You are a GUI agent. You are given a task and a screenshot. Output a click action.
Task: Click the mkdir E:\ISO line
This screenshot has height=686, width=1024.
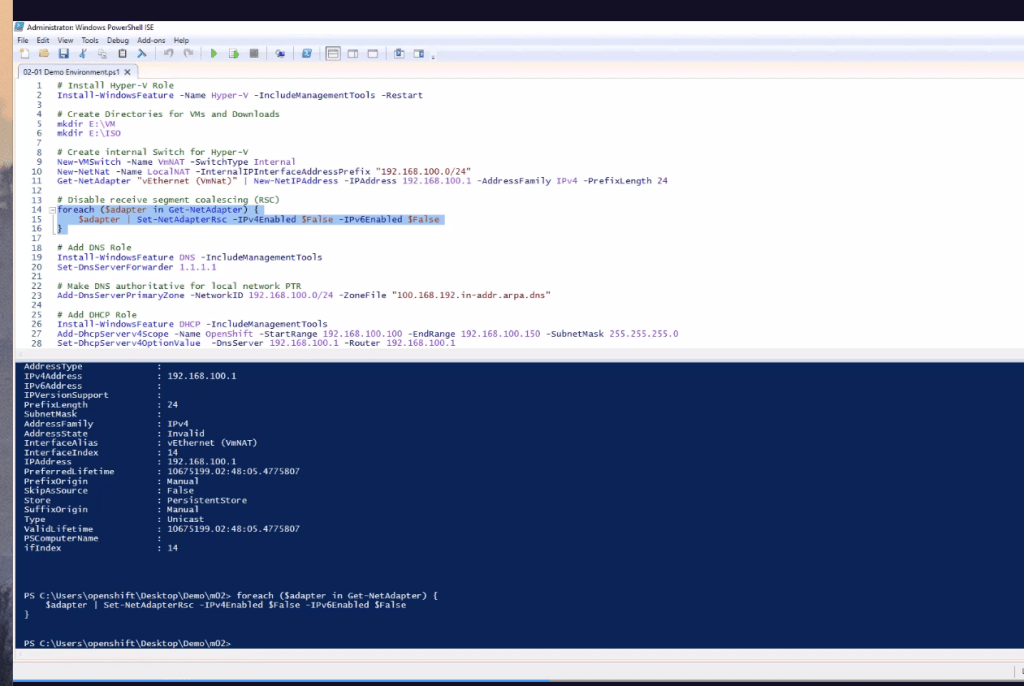tap(88, 133)
